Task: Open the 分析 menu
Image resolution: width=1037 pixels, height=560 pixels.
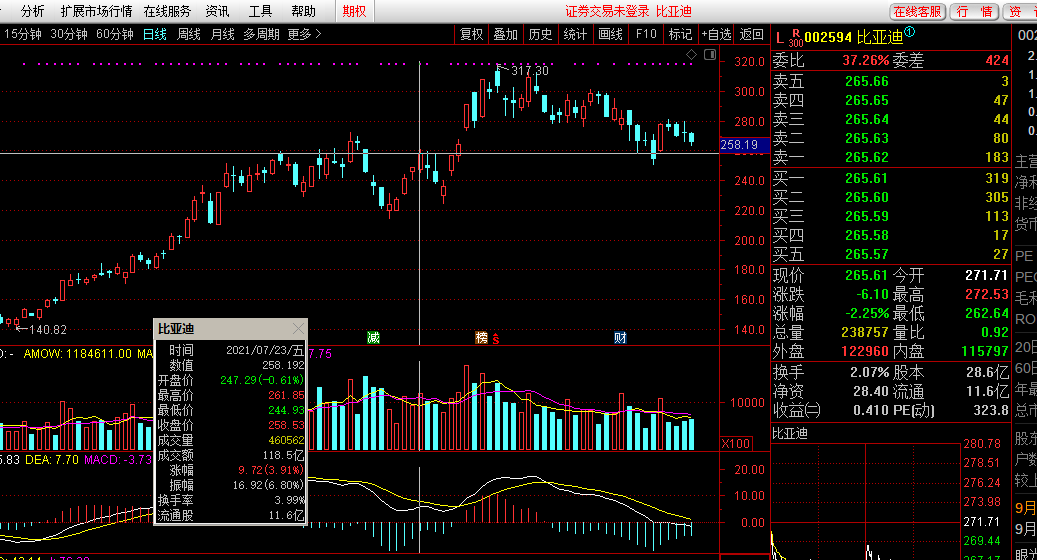Action: click(x=32, y=11)
